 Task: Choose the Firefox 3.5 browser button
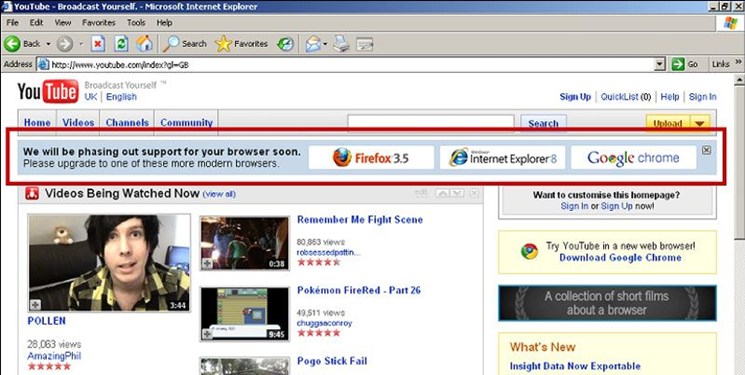[371, 157]
